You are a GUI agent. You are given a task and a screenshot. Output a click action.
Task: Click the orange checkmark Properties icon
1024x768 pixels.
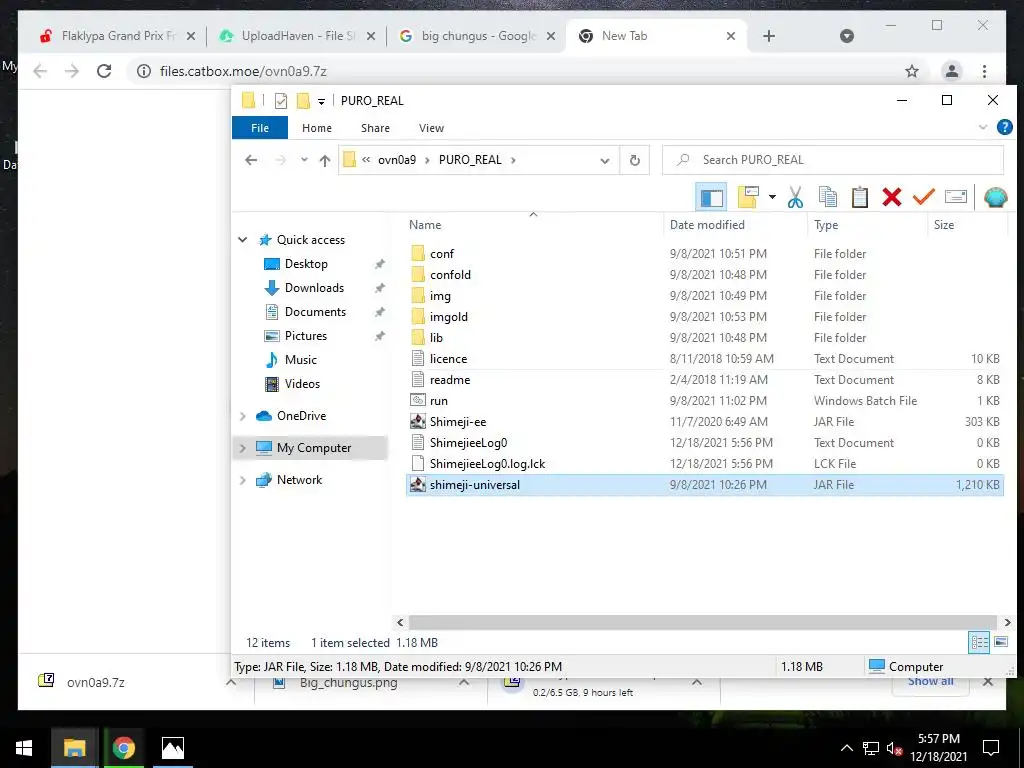coord(923,197)
